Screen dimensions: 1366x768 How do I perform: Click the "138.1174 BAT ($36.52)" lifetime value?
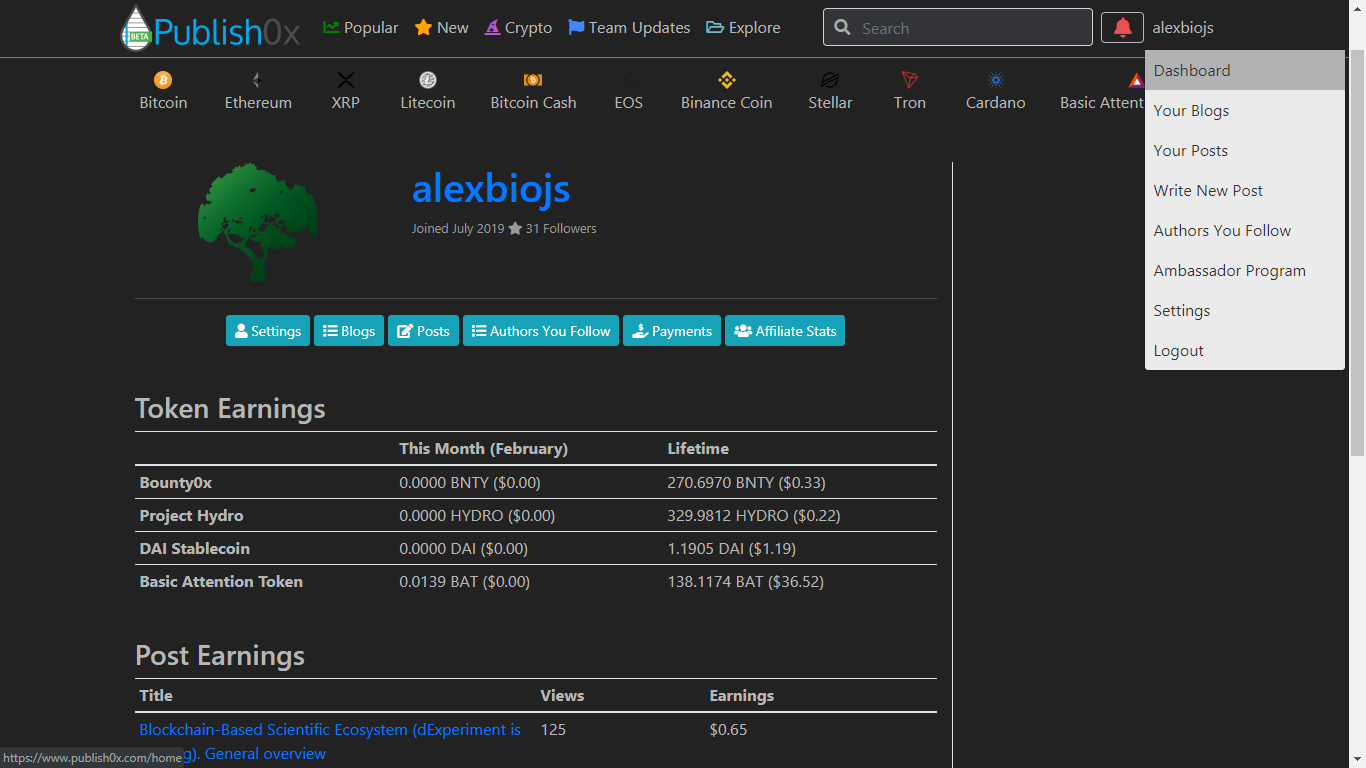tap(746, 581)
